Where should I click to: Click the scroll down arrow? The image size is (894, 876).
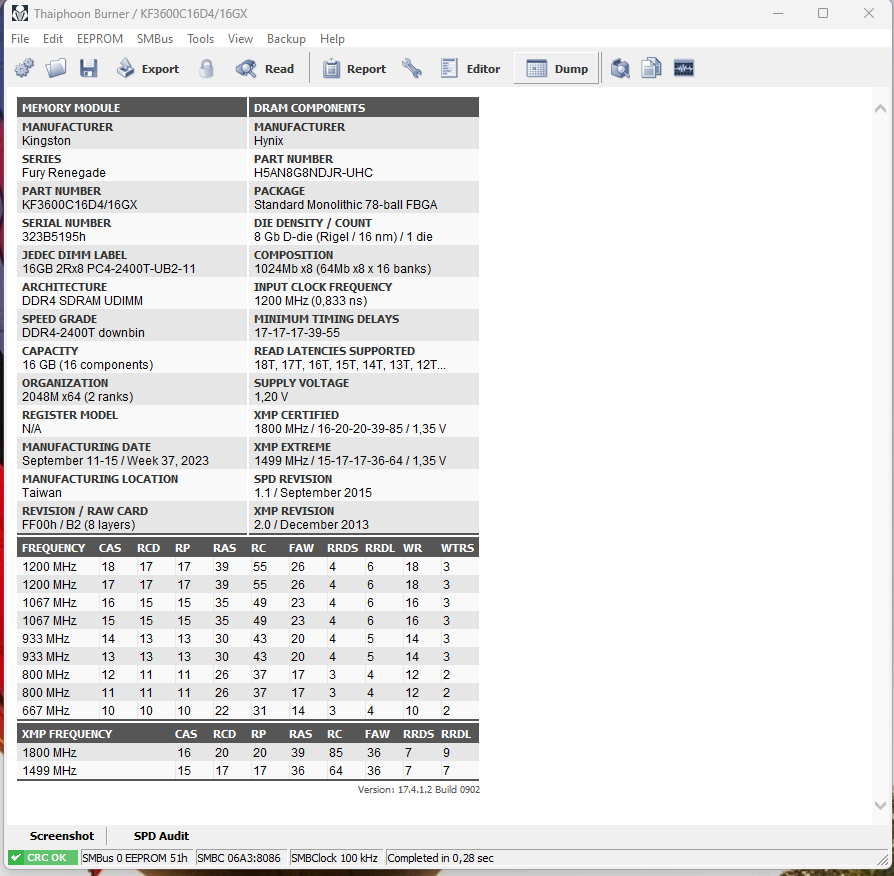pyautogui.click(x=880, y=805)
